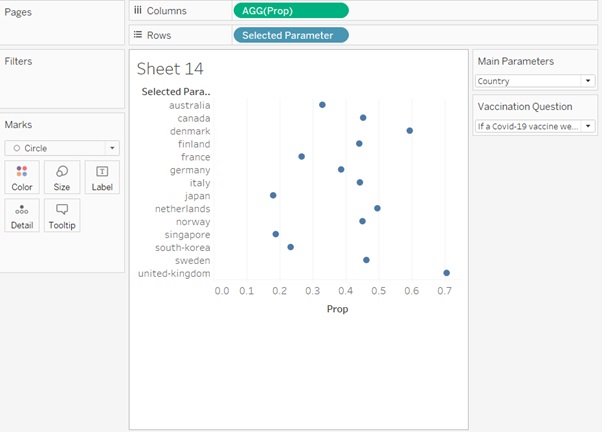
Task: Open the Color marks card
Action: tap(22, 177)
